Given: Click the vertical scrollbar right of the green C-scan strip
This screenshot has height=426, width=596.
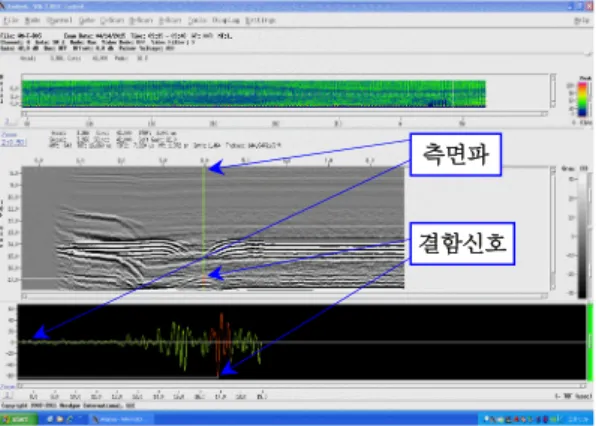Looking at the screenshot, I should click(x=553, y=90).
